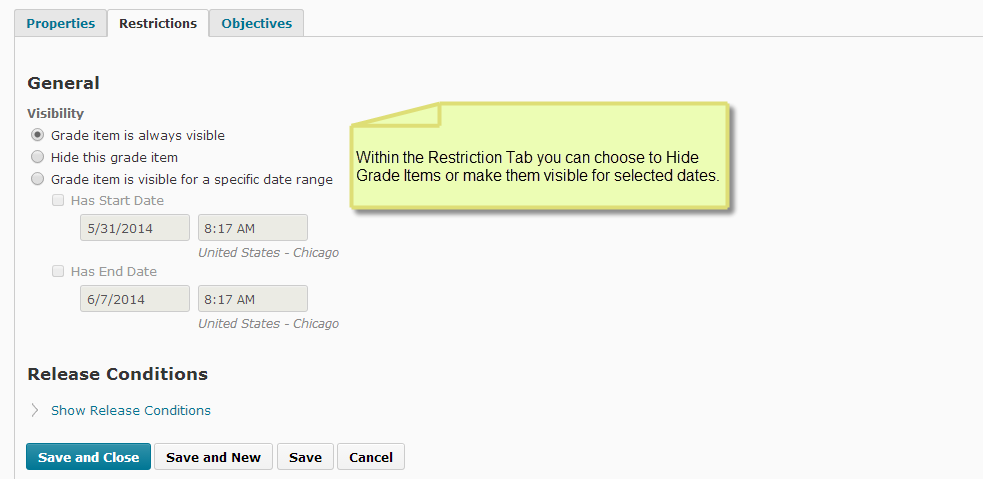Image resolution: width=983 pixels, height=479 pixels.
Task: Click the yellow Restriction Tab tooltip note
Action: pyautogui.click(x=540, y=166)
